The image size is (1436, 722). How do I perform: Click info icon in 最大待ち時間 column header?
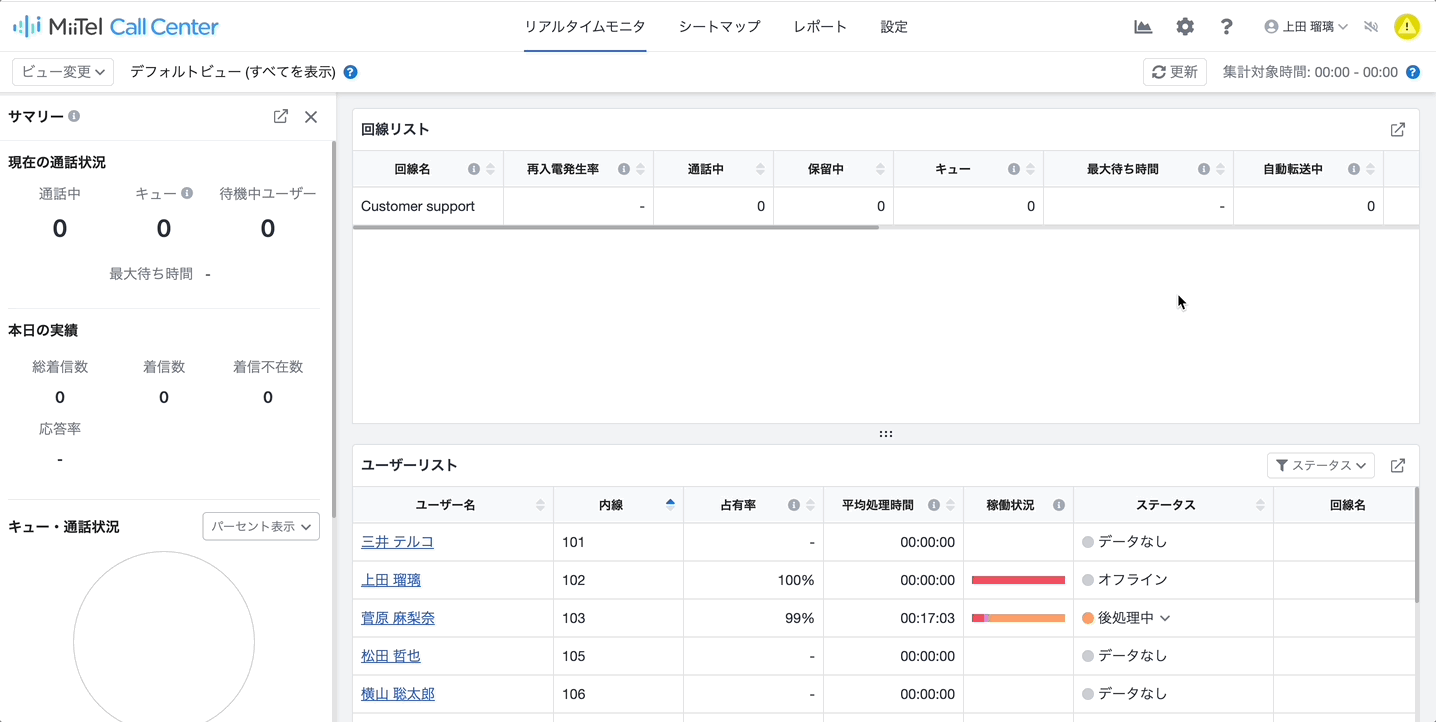tap(1204, 169)
